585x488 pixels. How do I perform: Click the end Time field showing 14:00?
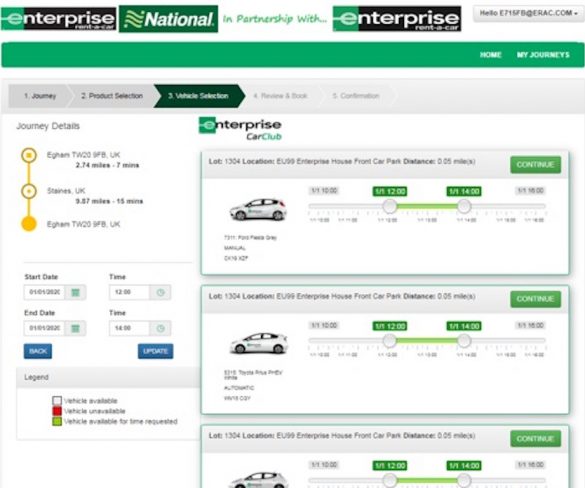(x=129, y=328)
